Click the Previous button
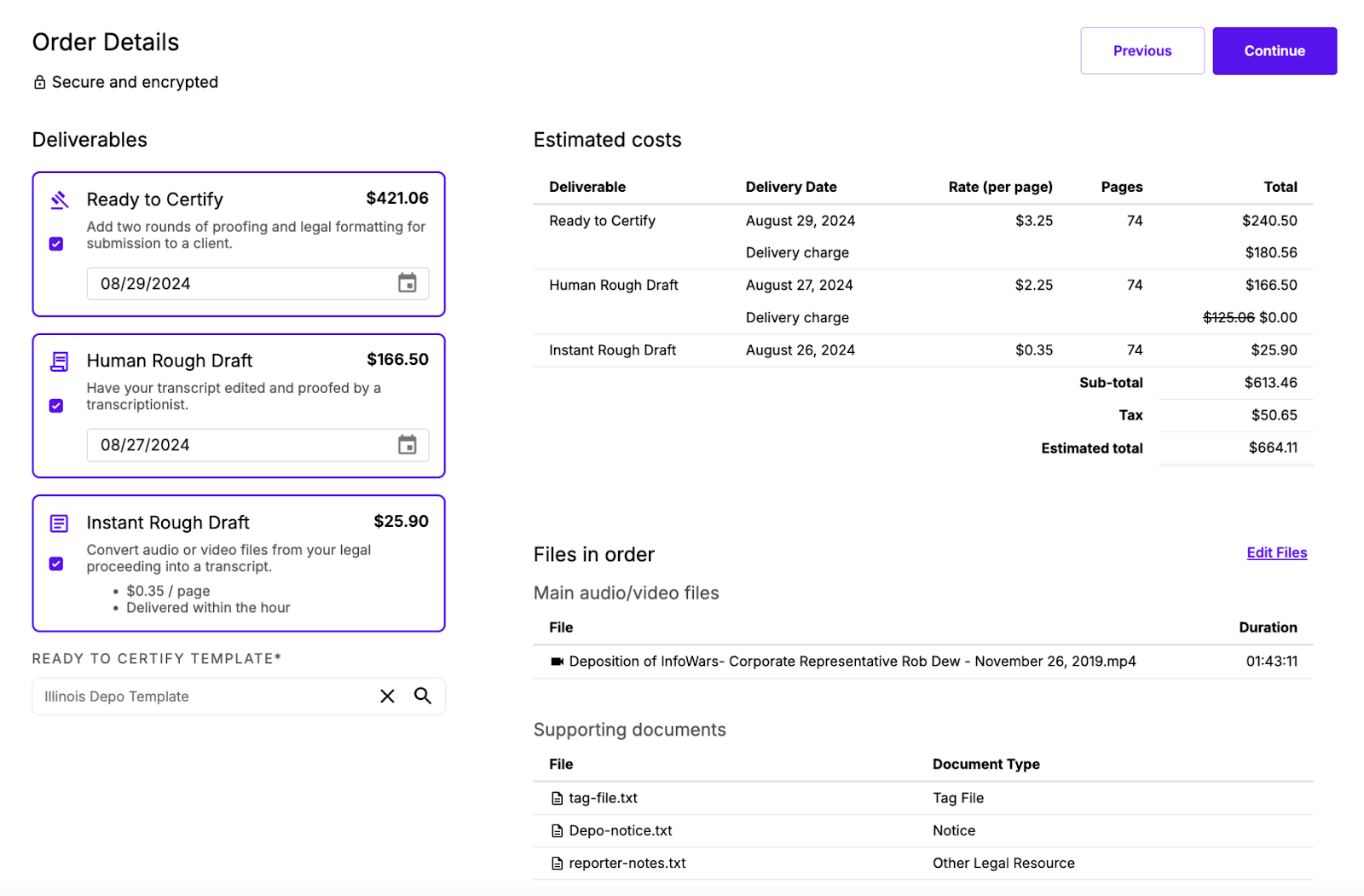 [x=1142, y=51]
